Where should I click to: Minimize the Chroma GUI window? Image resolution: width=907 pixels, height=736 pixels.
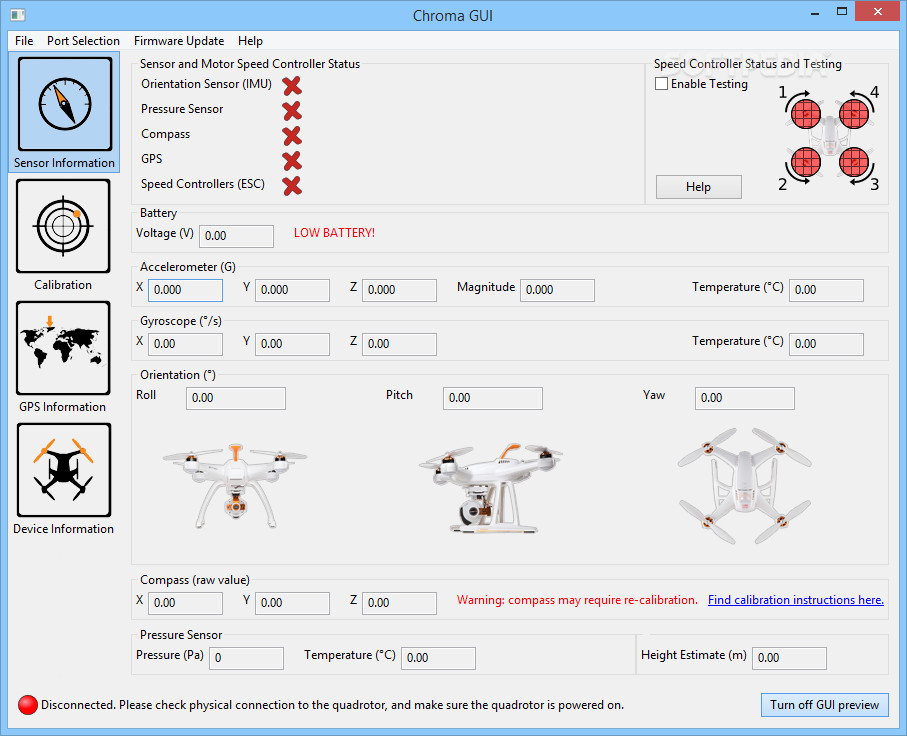pos(814,12)
